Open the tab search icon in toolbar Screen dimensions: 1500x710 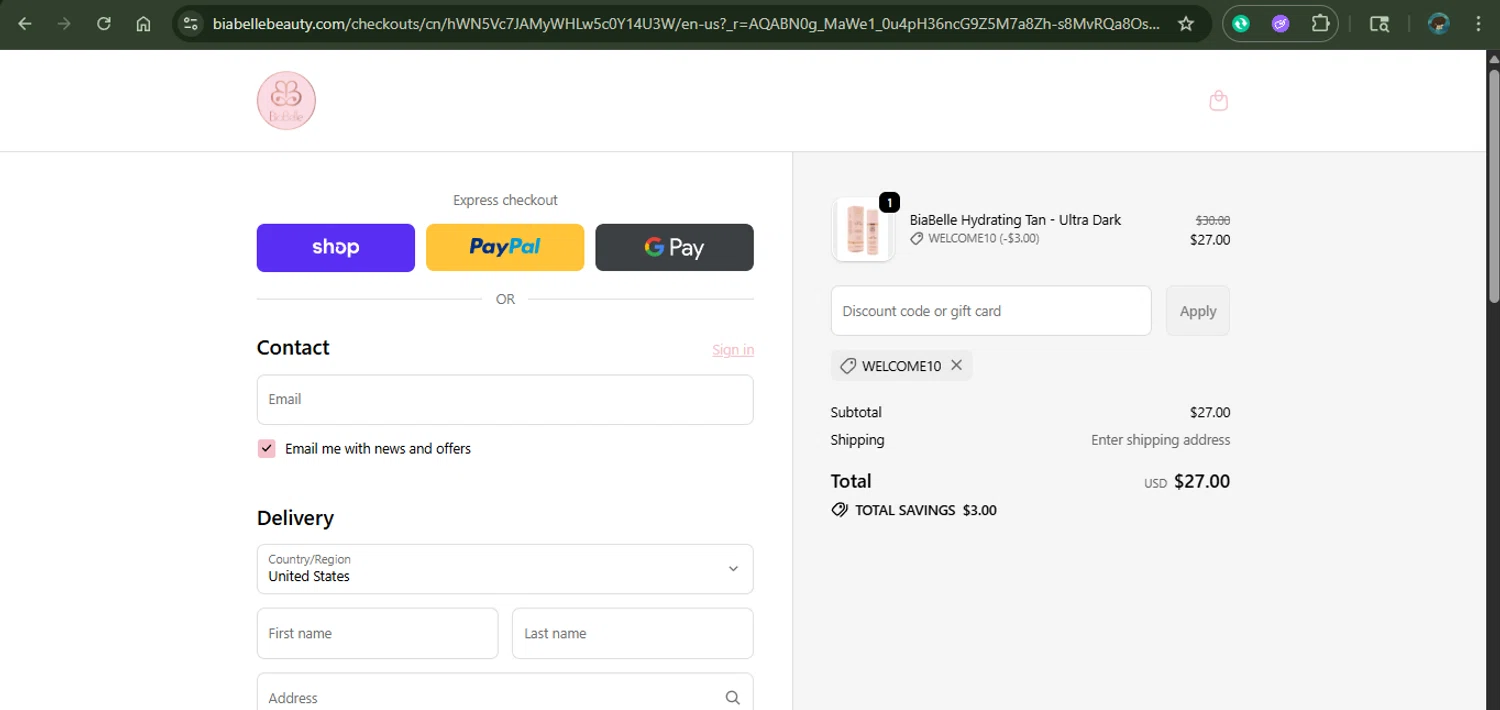tap(1379, 24)
